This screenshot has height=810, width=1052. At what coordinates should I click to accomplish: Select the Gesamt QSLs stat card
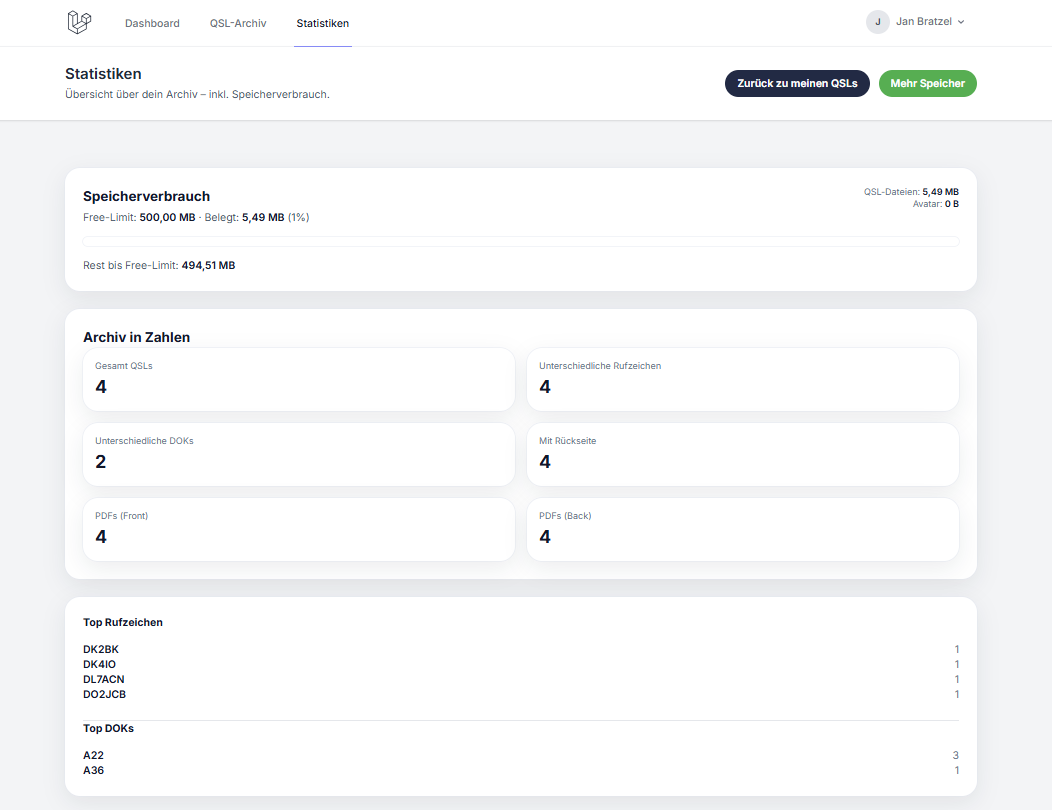[x=298, y=379]
